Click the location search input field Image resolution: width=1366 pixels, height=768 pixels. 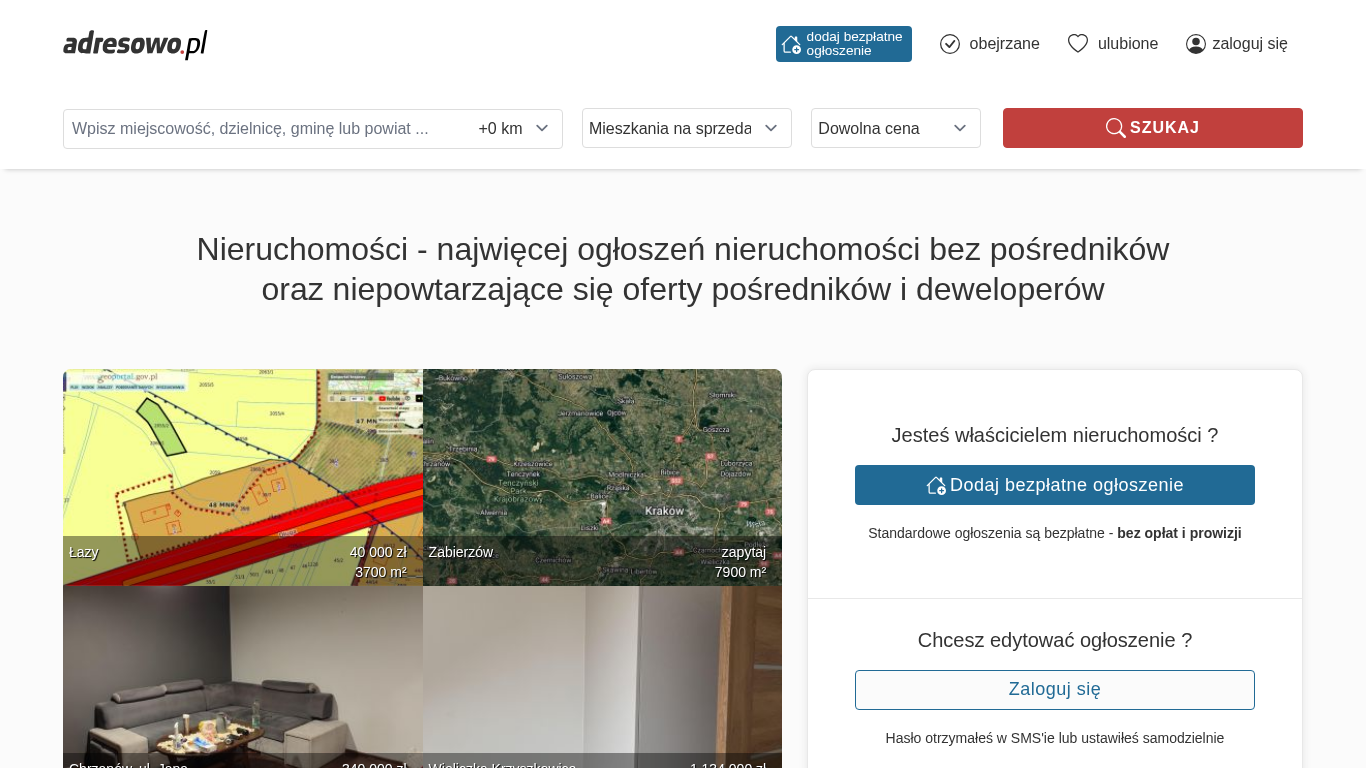tap(265, 129)
